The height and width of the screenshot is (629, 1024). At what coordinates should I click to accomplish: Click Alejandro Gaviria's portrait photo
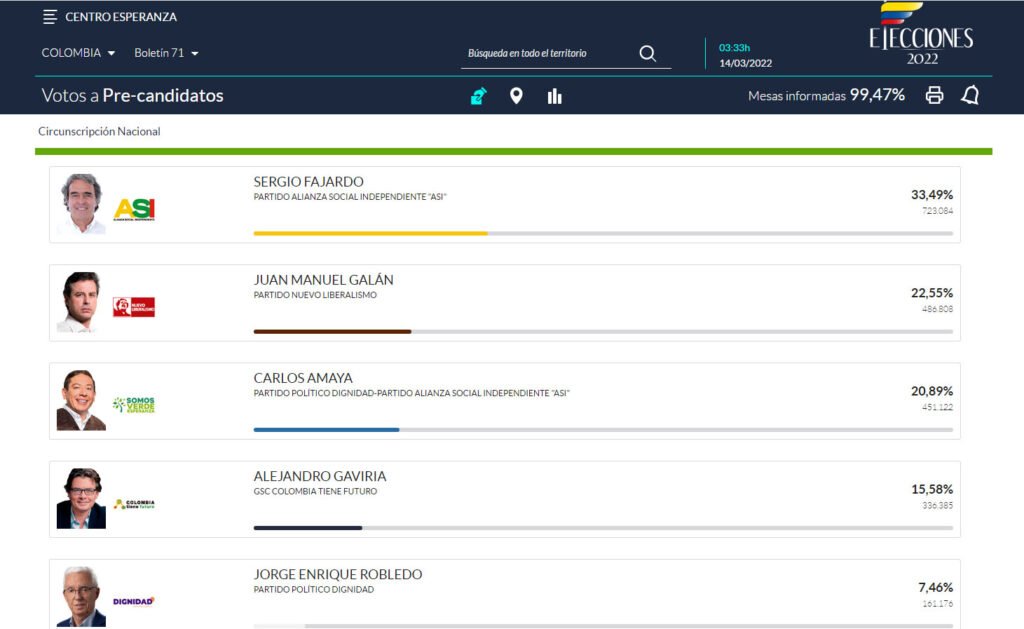81,498
